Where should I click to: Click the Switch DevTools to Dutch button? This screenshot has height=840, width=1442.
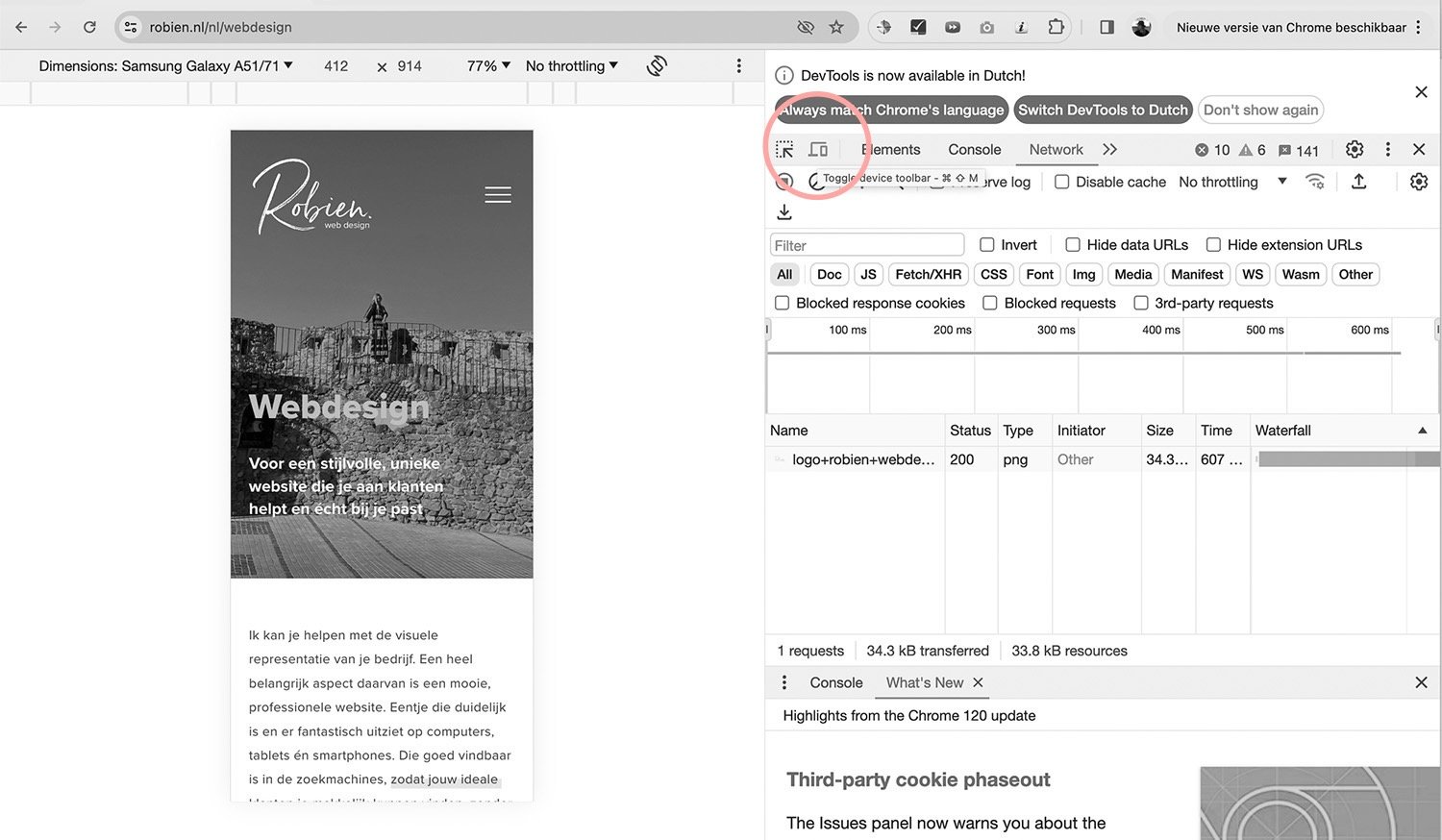(1103, 110)
